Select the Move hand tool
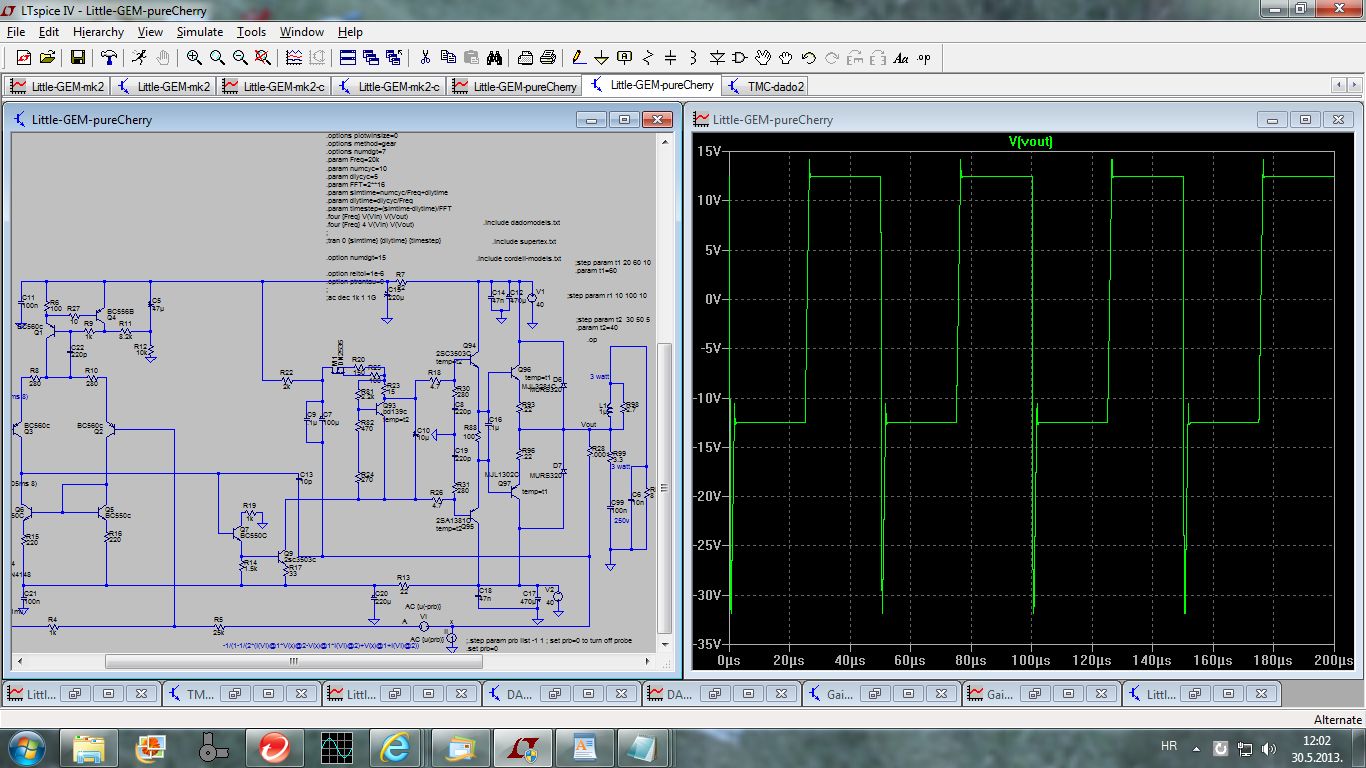Screen dimensions: 1366x768 point(763,58)
